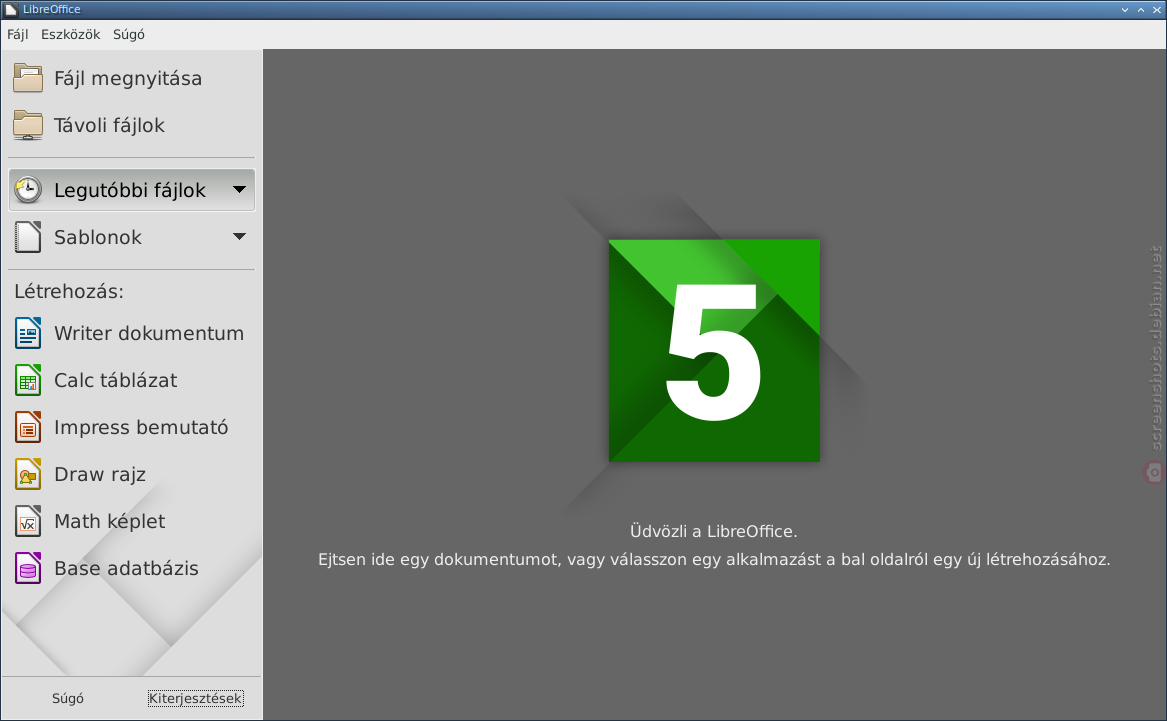Create a new Calc táblázat

(x=115, y=380)
